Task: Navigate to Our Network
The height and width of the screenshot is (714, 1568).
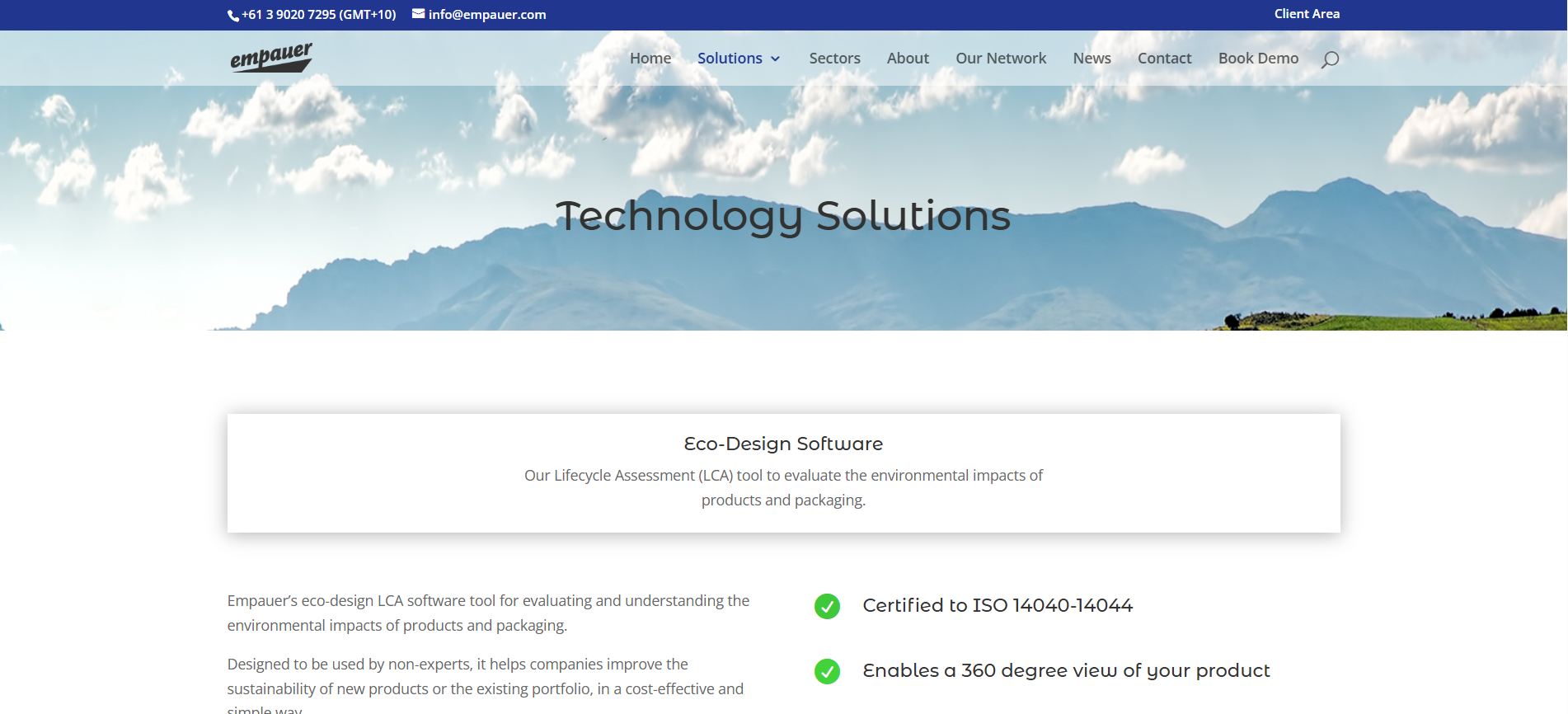Action: [1001, 59]
